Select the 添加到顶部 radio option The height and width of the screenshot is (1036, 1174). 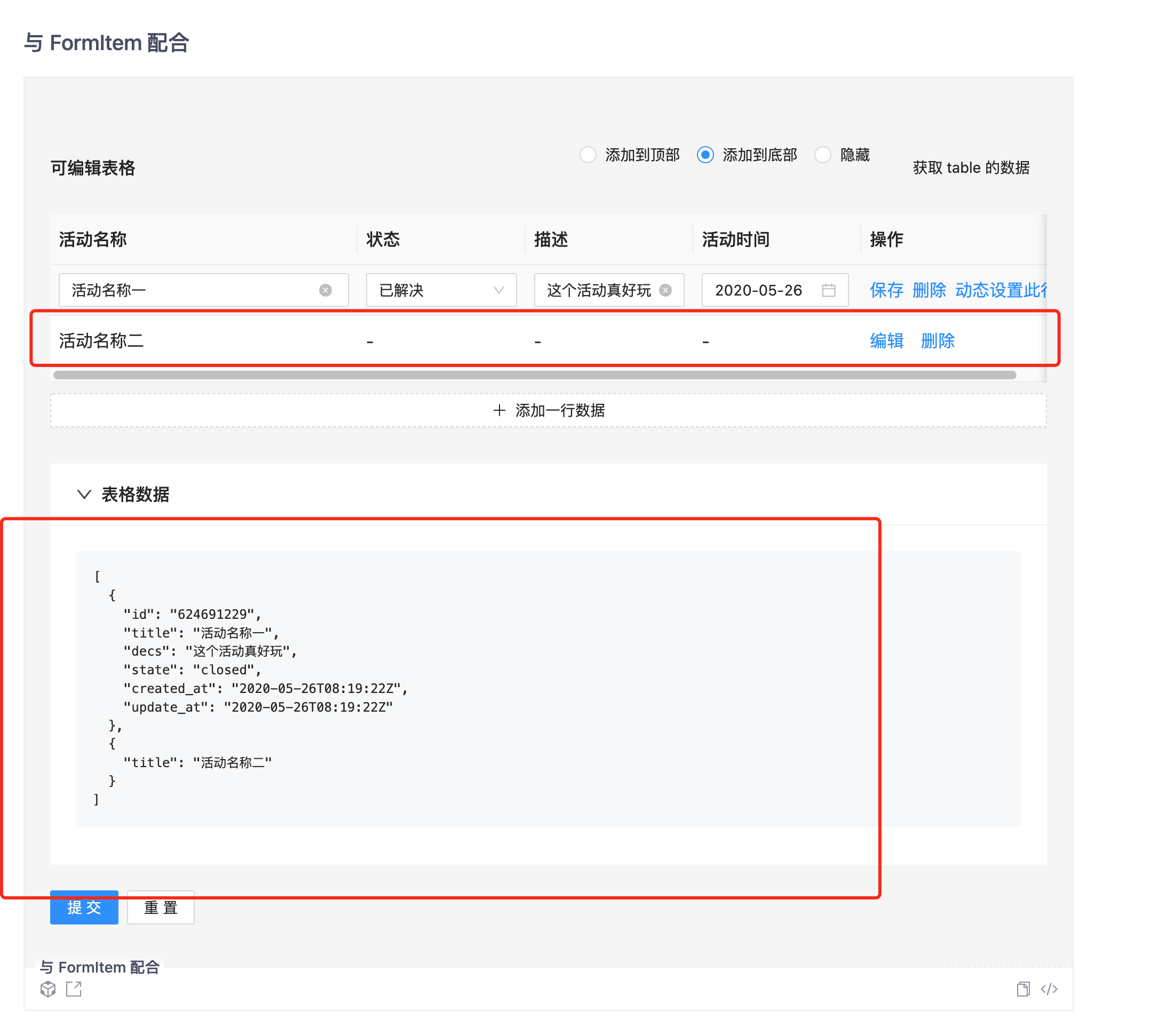click(588, 155)
